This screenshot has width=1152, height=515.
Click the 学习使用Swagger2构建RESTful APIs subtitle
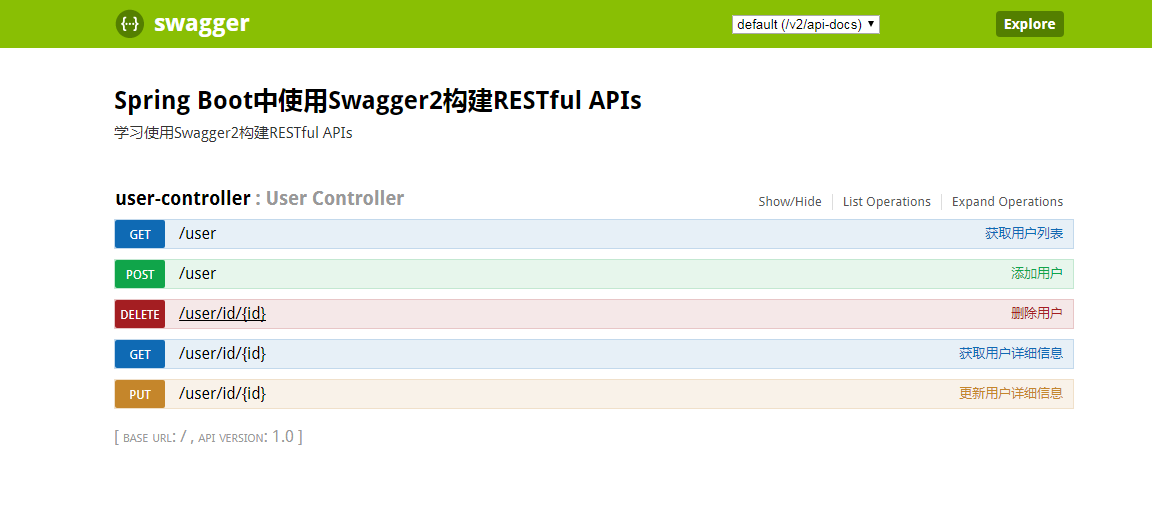(x=233, y=134)
